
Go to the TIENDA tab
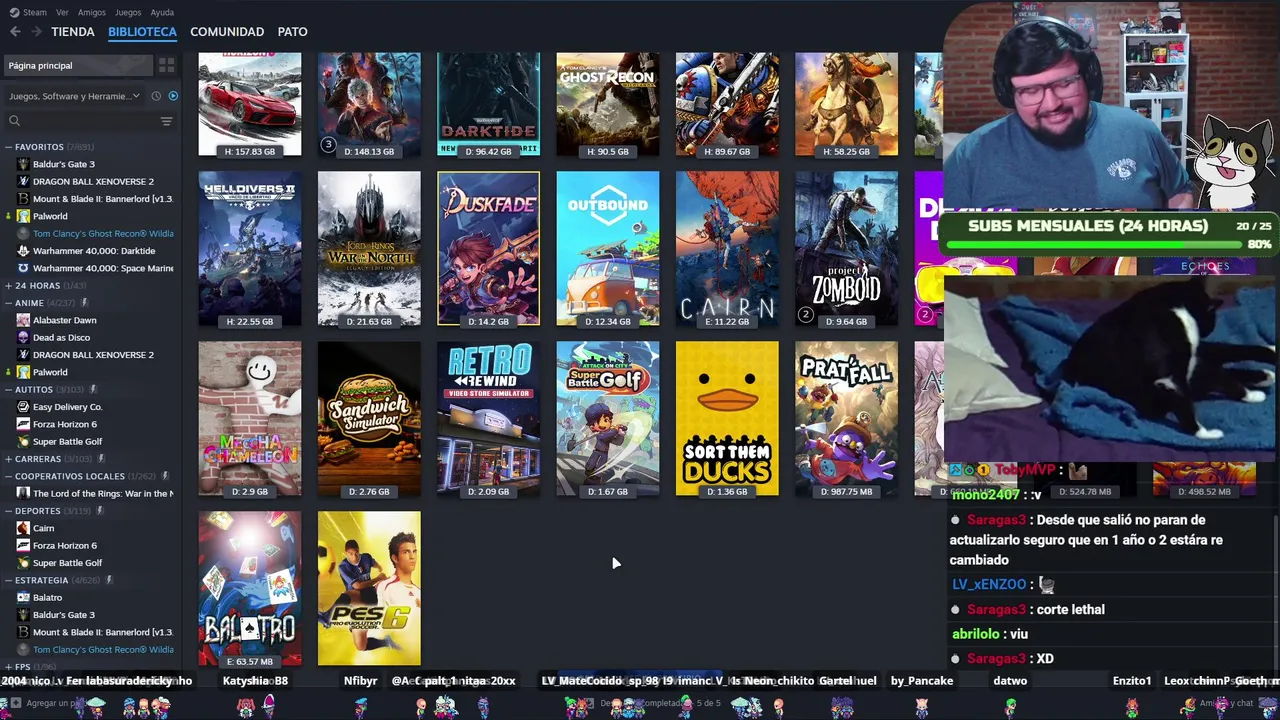(x=73, y=32)
